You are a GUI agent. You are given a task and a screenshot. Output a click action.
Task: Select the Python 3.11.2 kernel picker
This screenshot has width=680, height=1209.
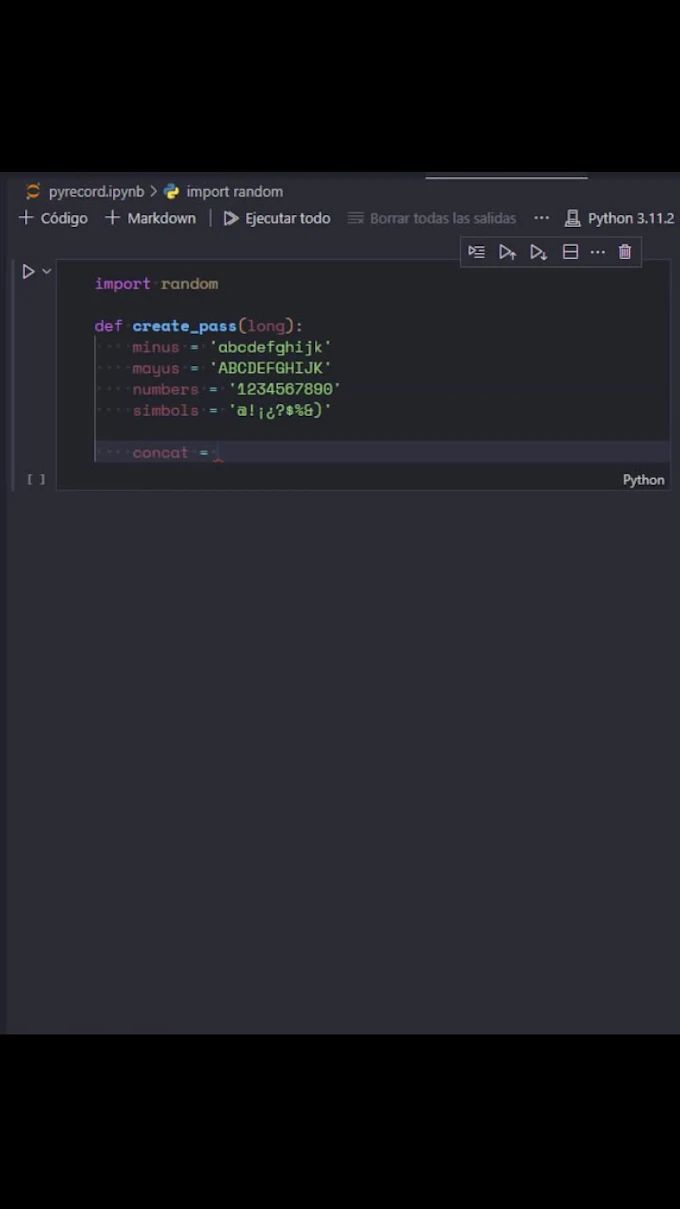619,218
